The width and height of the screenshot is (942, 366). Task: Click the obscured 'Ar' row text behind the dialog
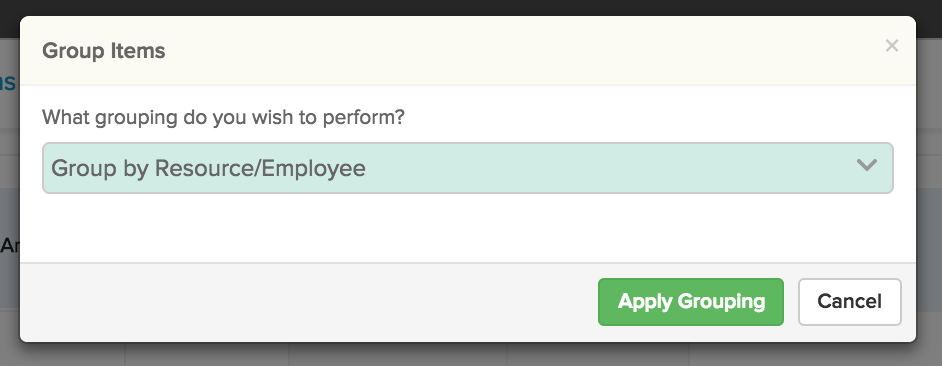point(10,245)
